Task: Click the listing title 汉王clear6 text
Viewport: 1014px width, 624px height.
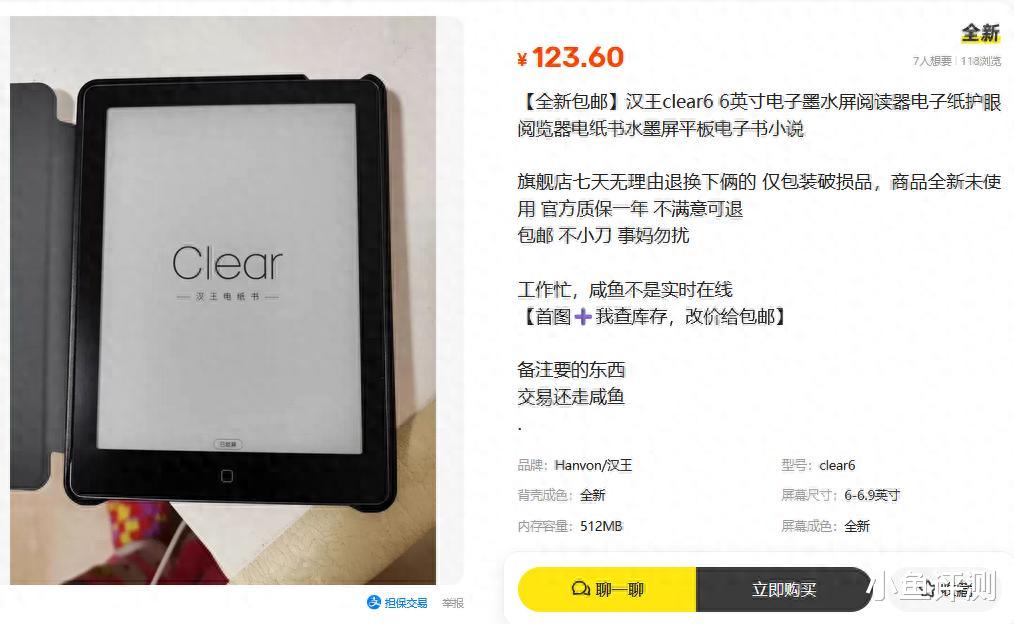Action: coord(669,102)
